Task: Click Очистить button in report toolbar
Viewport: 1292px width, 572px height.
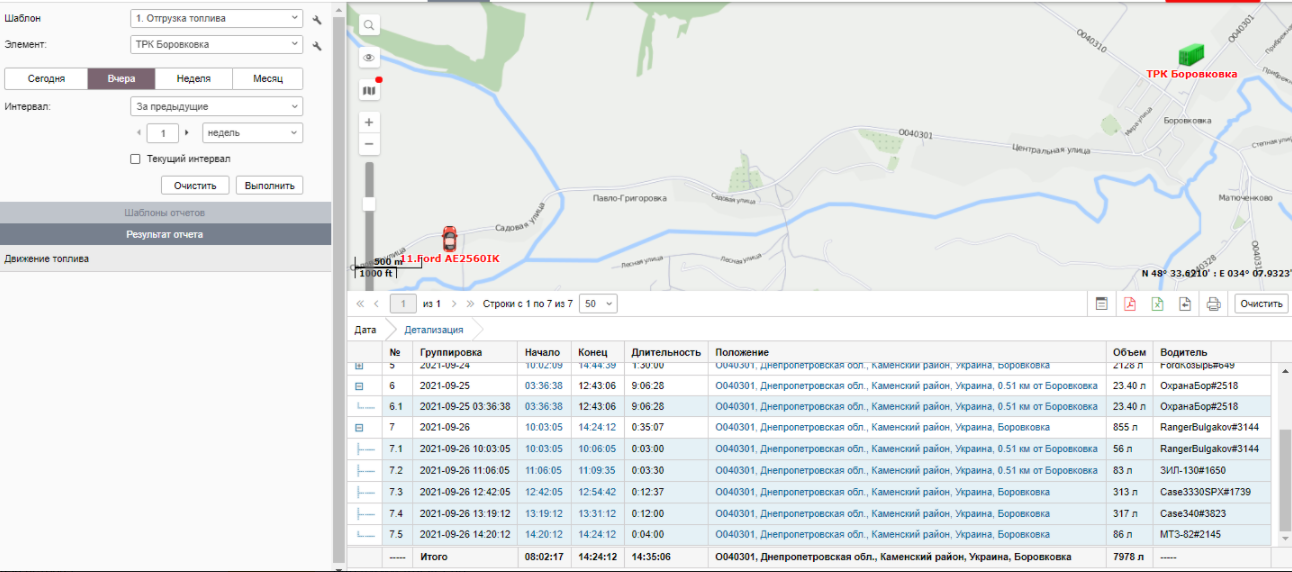Action: [1261, 304]
